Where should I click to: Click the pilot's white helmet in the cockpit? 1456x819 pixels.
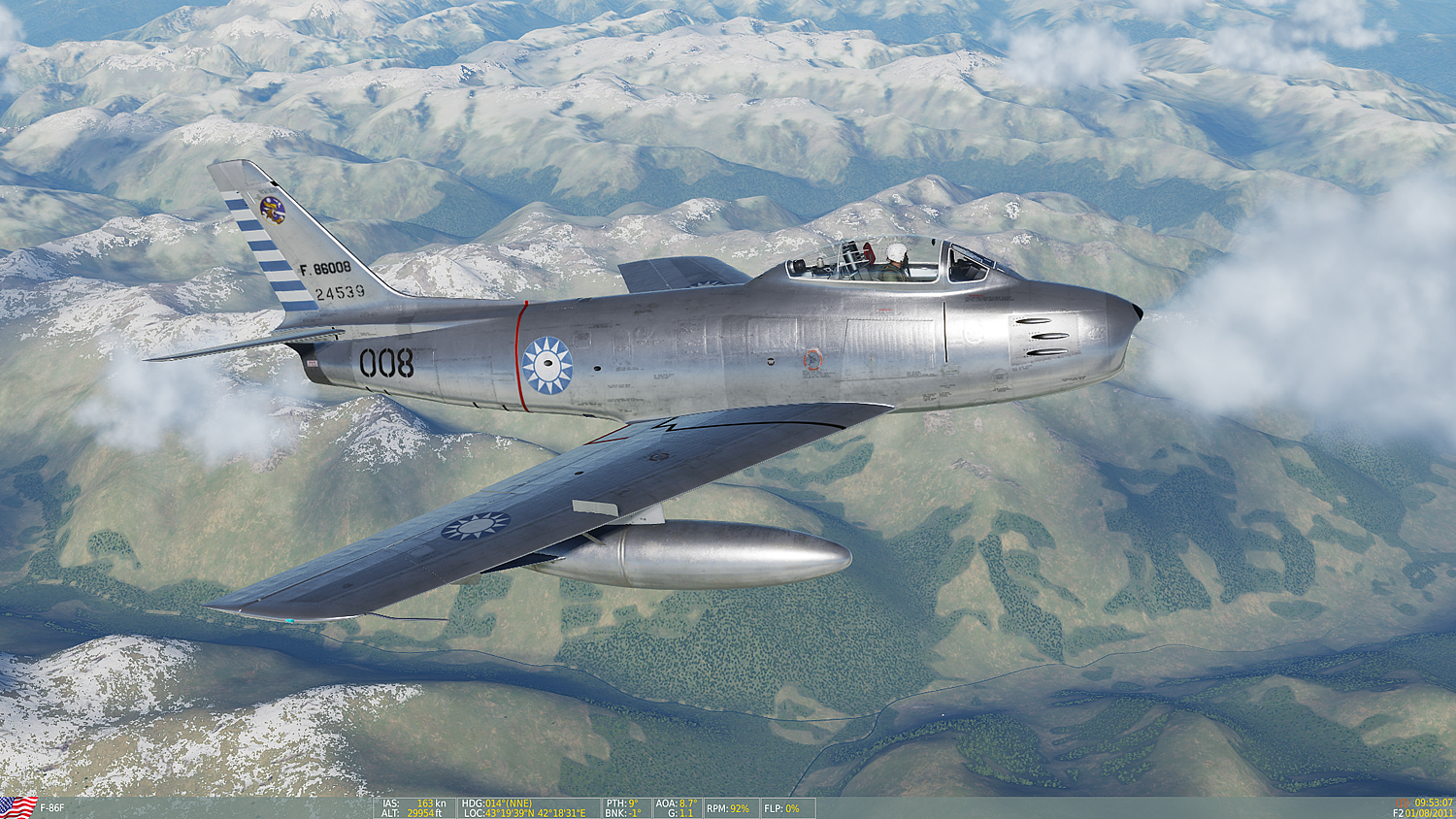coord(896,253)
